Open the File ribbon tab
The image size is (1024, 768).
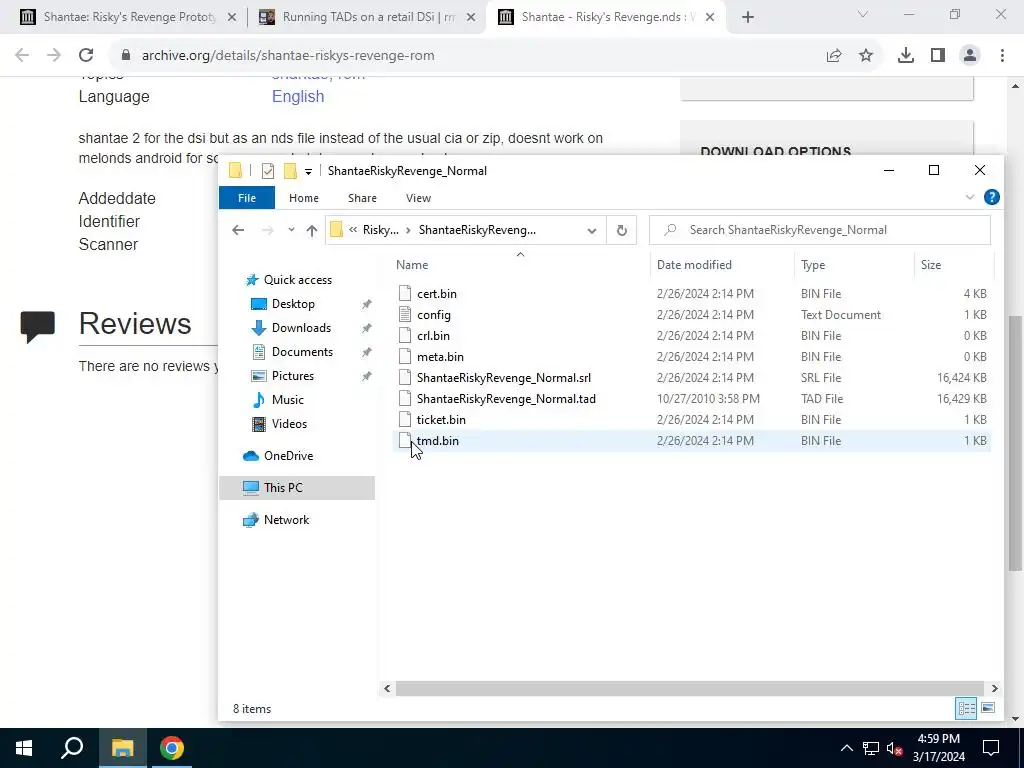pos(247,198)
